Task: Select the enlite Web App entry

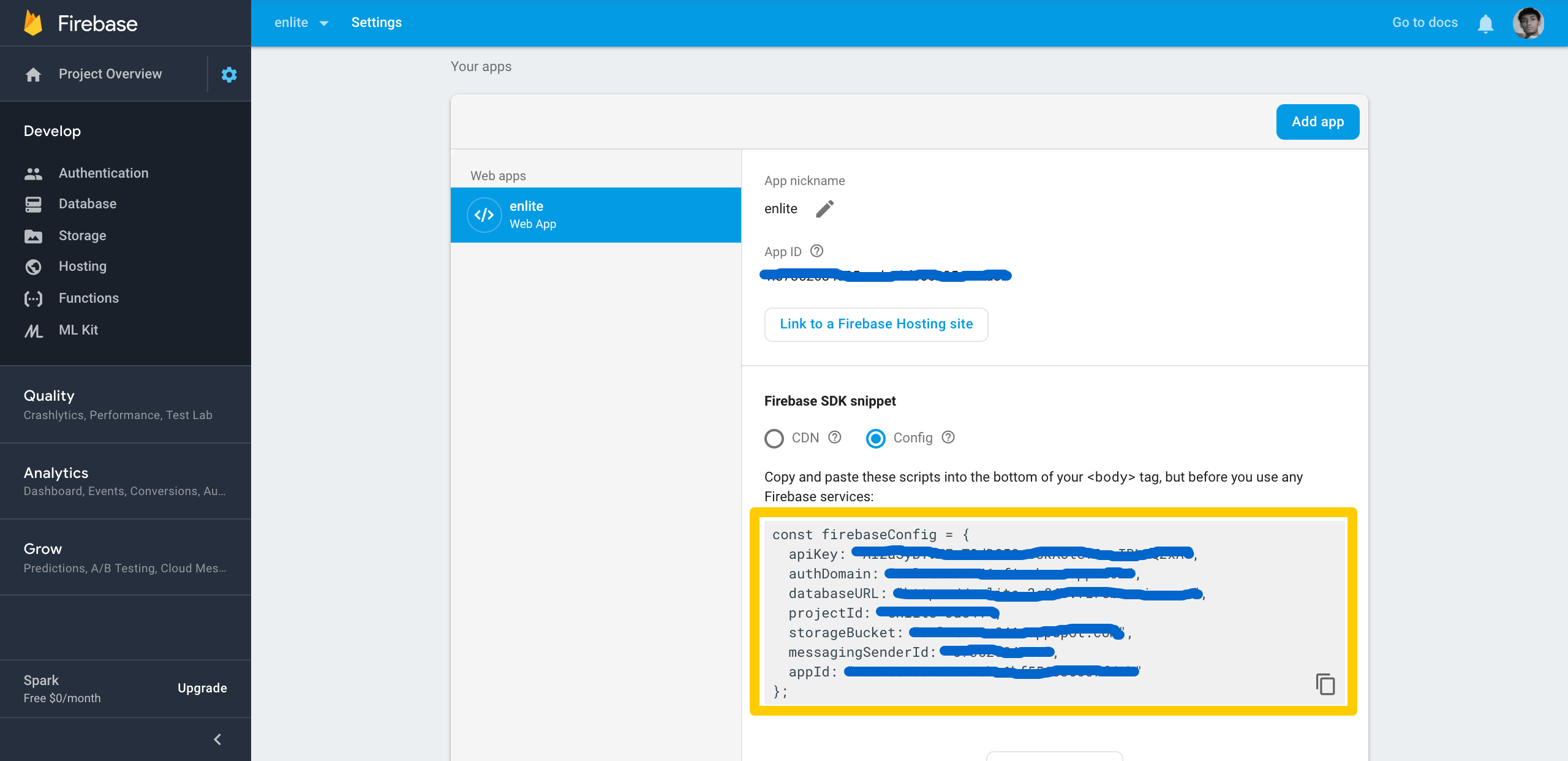Action: (x=595, y=215)
